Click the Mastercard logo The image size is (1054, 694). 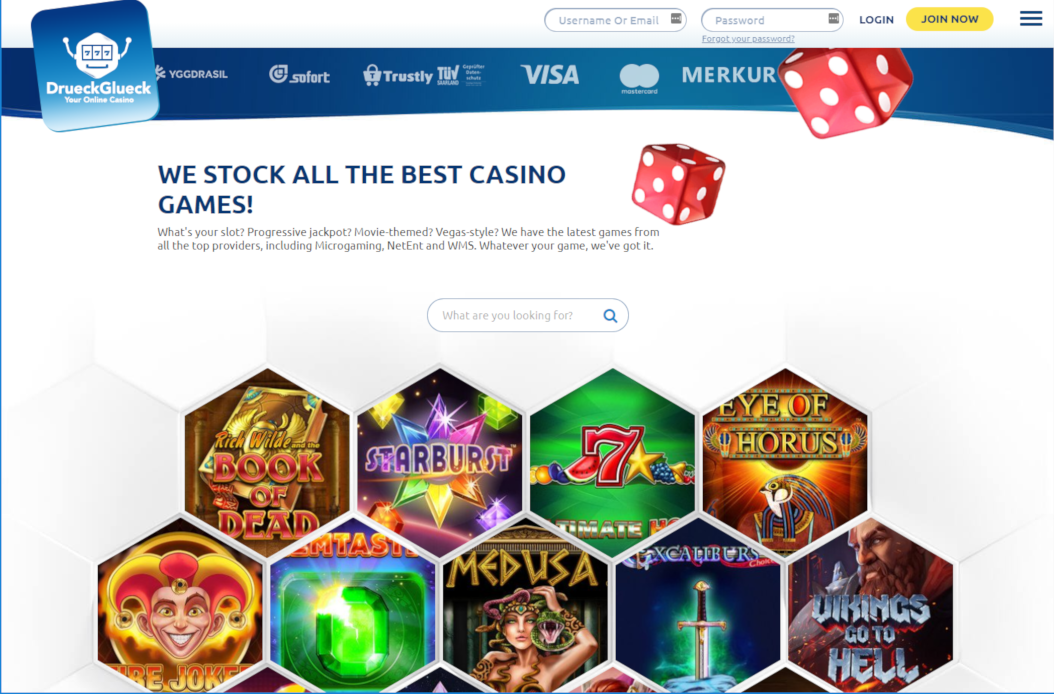click(639, 78)
